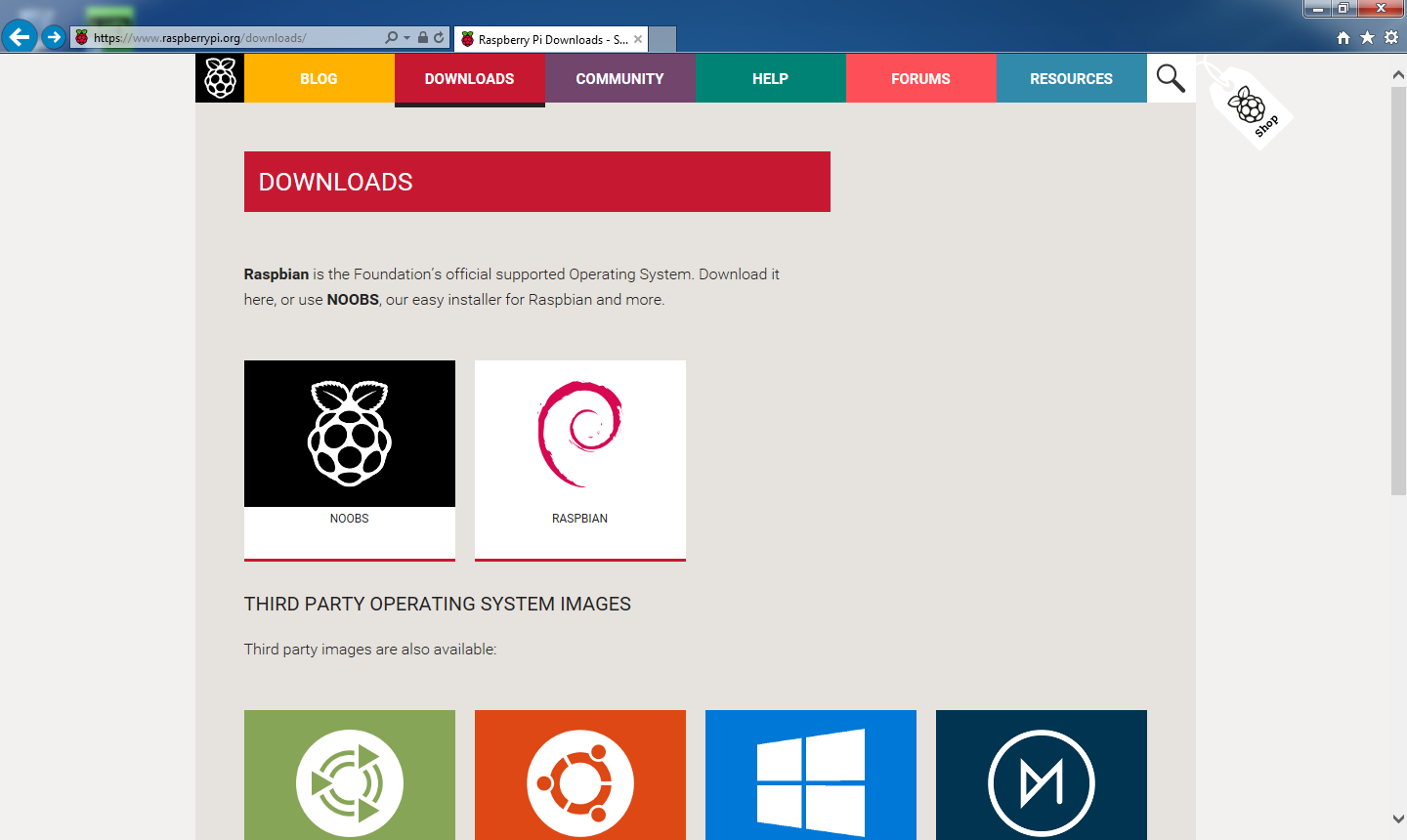Click the address bar search magnifier
Screen dimensions: 1407x840
coord(392,38)
